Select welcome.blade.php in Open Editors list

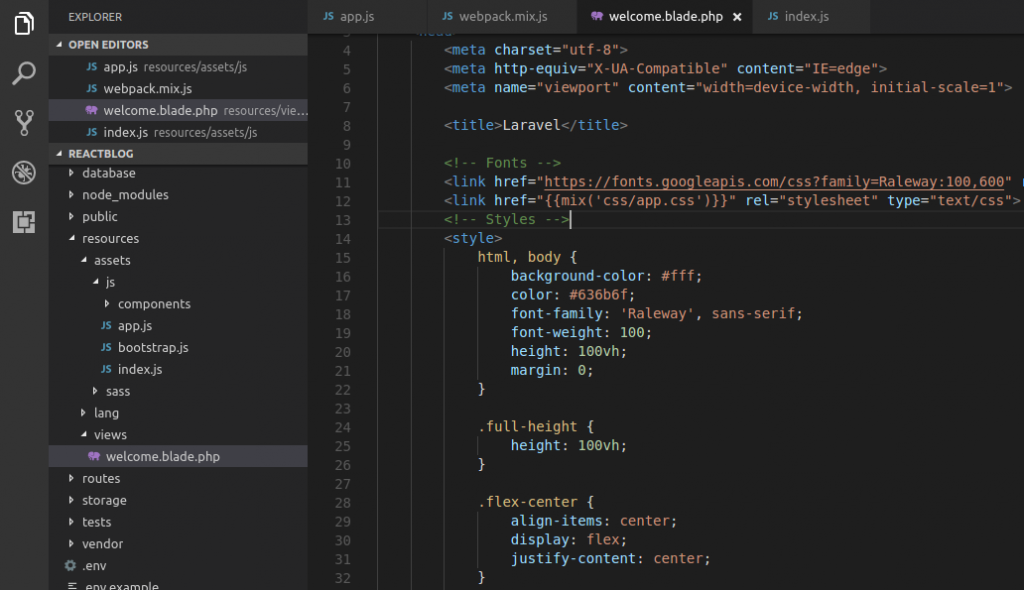(178, 110)
